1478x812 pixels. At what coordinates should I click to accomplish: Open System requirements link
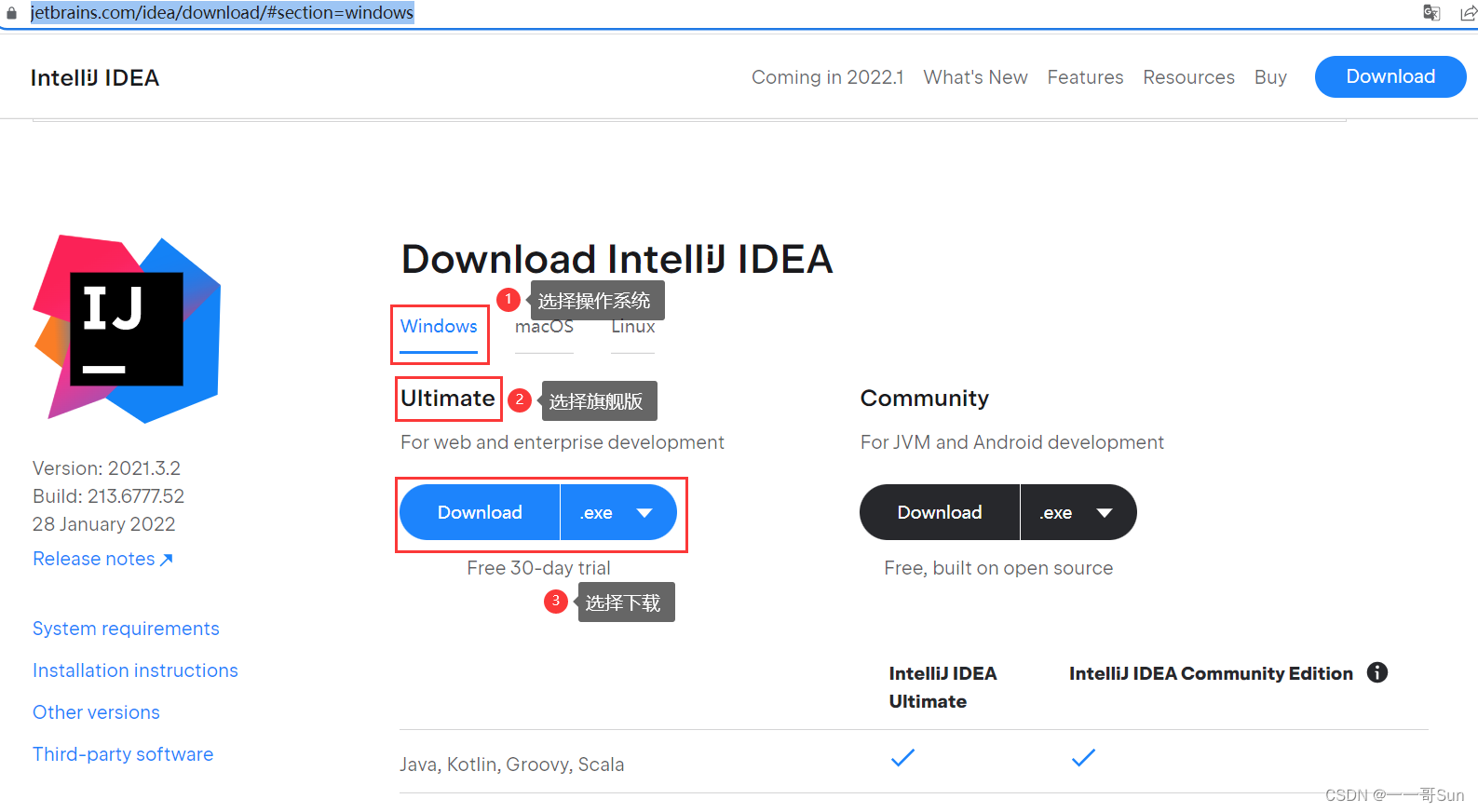(x=126, y=629)
